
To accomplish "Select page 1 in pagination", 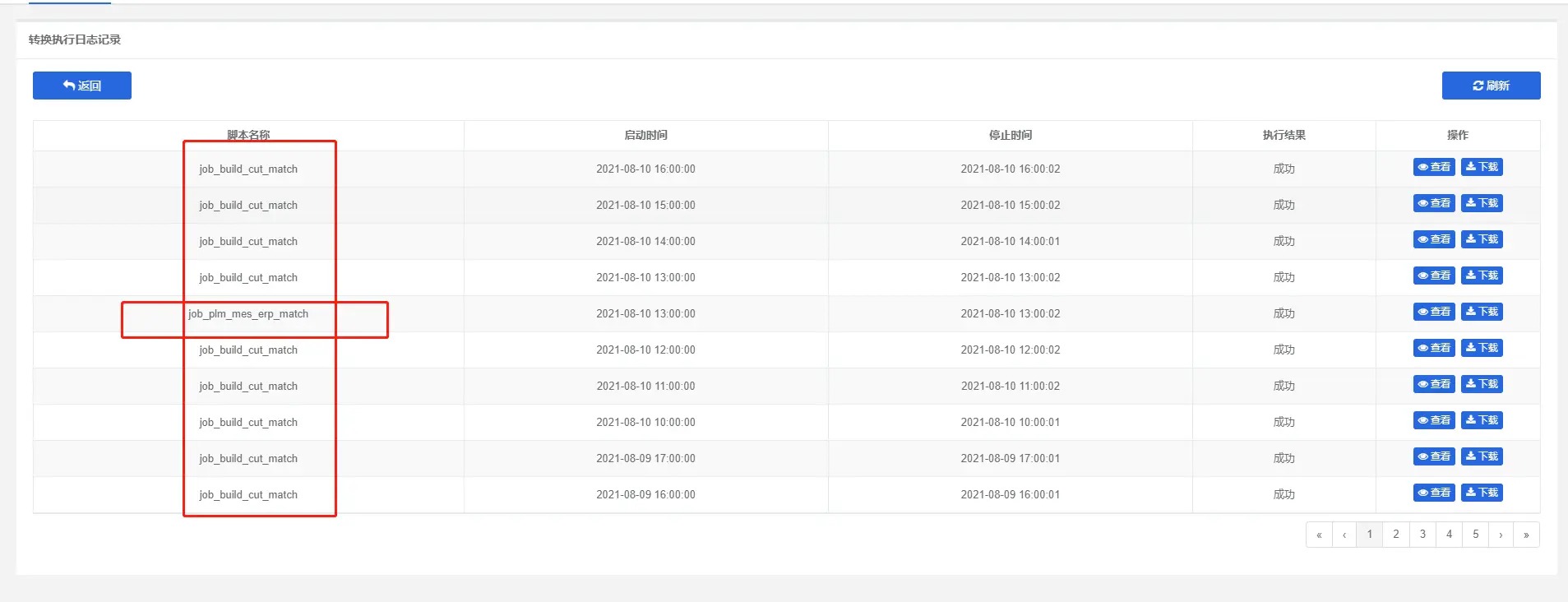I will (x=1370, y=535).
